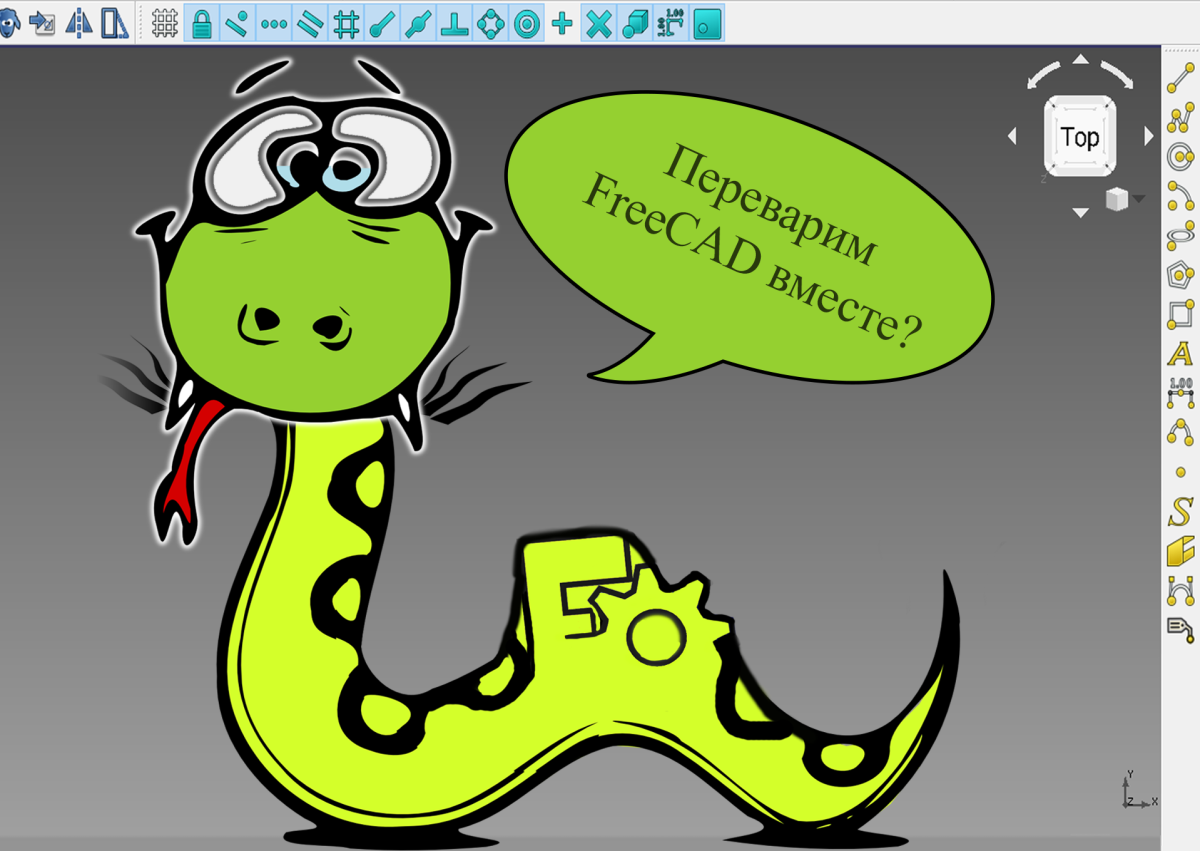Select the Draft Text A tool

pyautogui.click(x=1181, y=353)
